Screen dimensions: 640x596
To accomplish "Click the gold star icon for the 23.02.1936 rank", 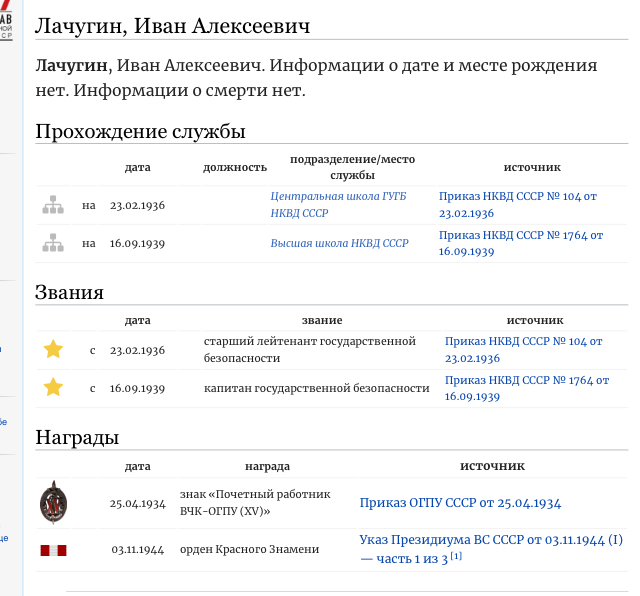I will [x=53, y=349].
